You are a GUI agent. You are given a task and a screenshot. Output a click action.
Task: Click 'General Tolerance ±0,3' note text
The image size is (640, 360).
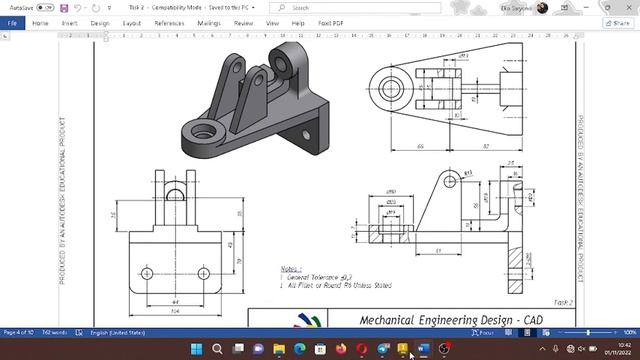click(319, 277)
